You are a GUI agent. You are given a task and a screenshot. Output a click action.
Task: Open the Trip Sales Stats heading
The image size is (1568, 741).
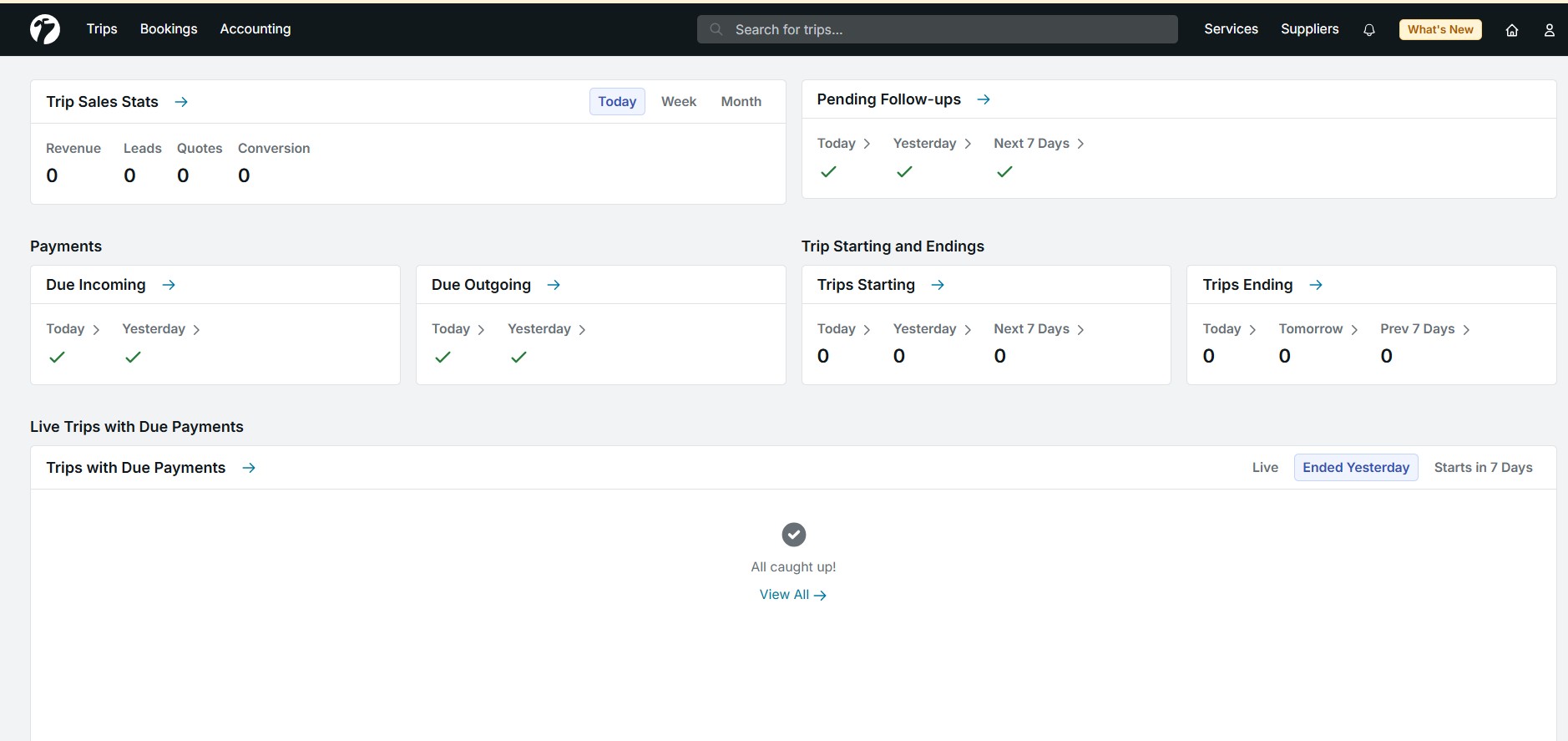pos(102,102)
